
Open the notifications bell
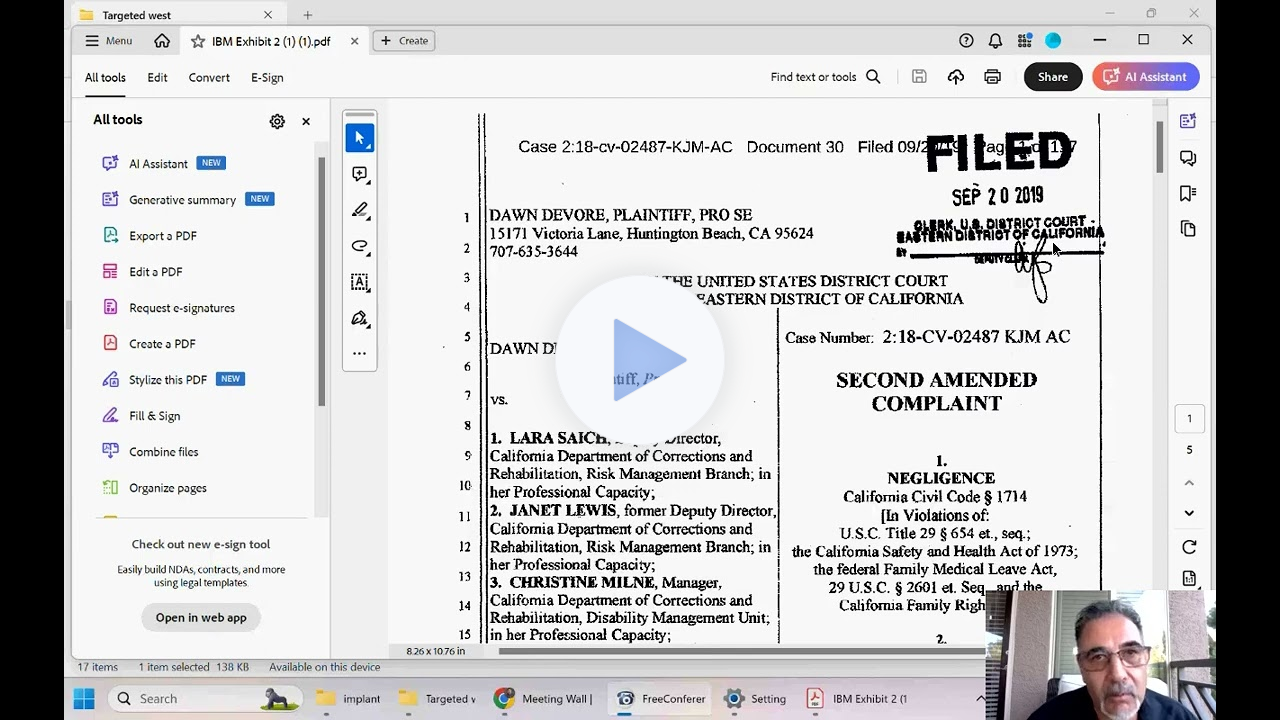(995, 41)
